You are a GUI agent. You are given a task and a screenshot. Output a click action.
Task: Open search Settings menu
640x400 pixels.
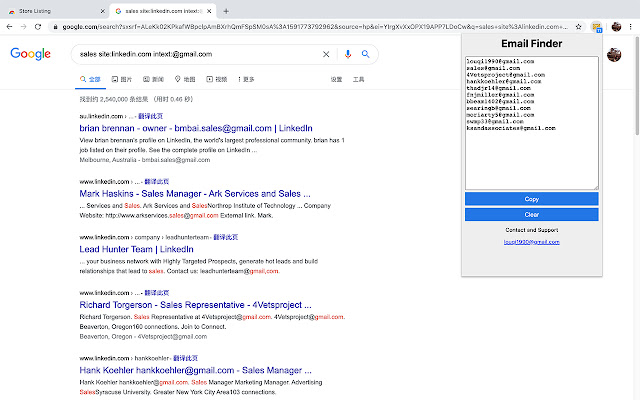[x=336, y=79]
